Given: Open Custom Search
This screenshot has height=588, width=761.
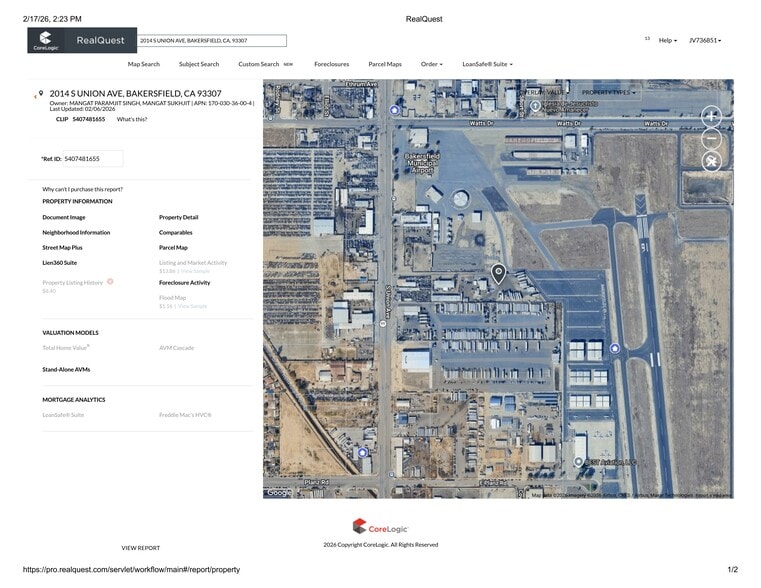Looking at the screenshot, I should [259, 64].
